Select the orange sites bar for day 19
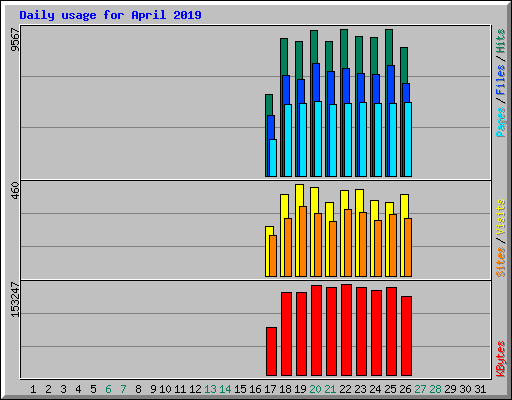 tap(303, 241)
